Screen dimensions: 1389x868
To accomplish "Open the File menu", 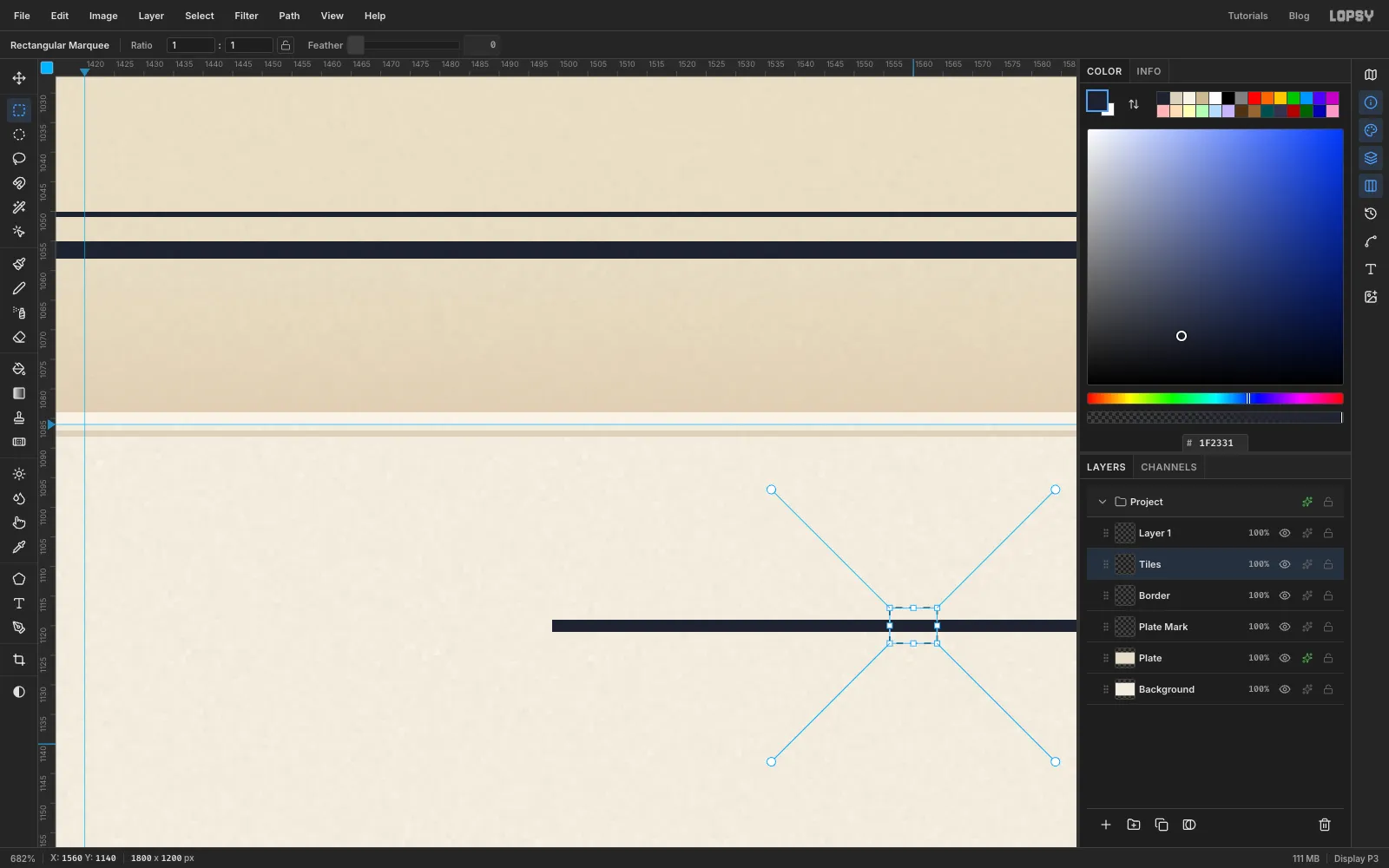I will point(22,16).
